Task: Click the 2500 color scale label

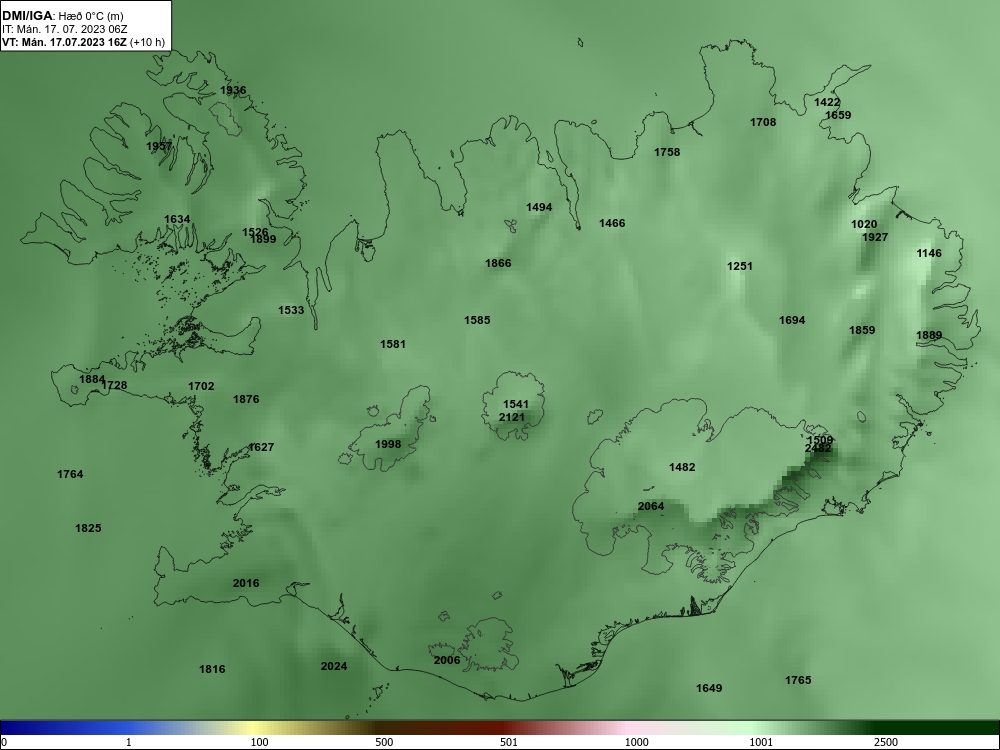Action: coord(886,742)
